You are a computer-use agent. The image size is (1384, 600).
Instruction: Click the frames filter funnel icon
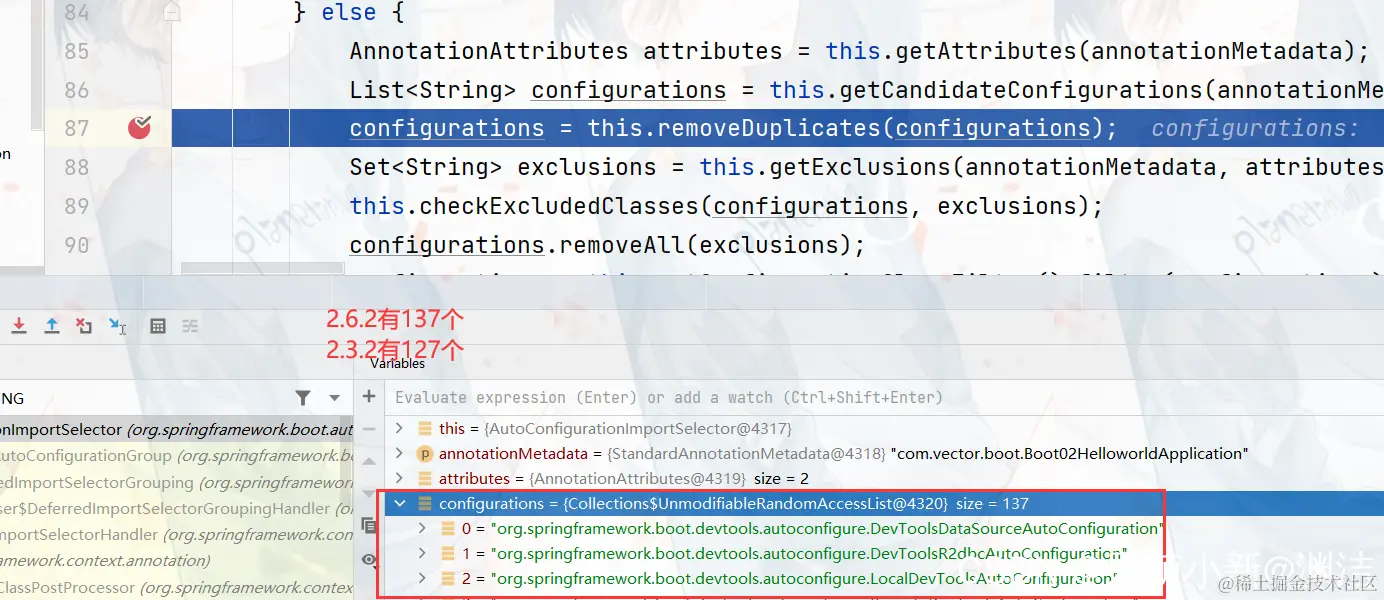pos(303,398)
